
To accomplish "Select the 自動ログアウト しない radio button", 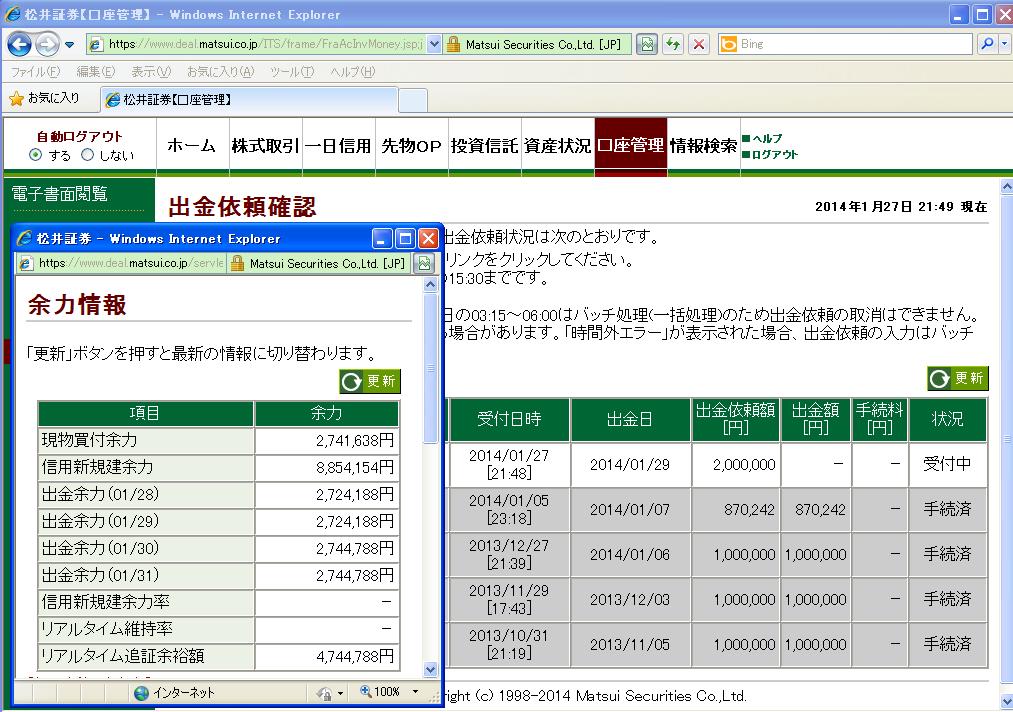I will 87,155.
